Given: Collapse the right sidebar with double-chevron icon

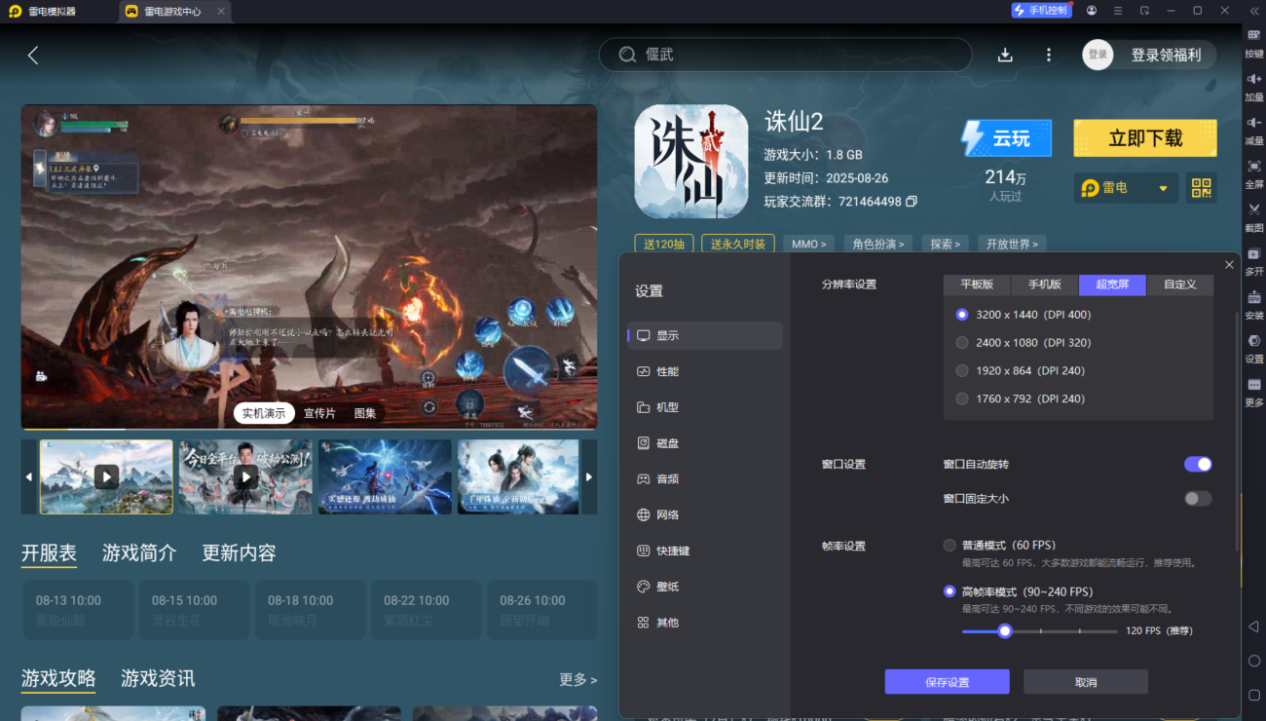Looking at the screenshot, I should (x=1254, y=10).
